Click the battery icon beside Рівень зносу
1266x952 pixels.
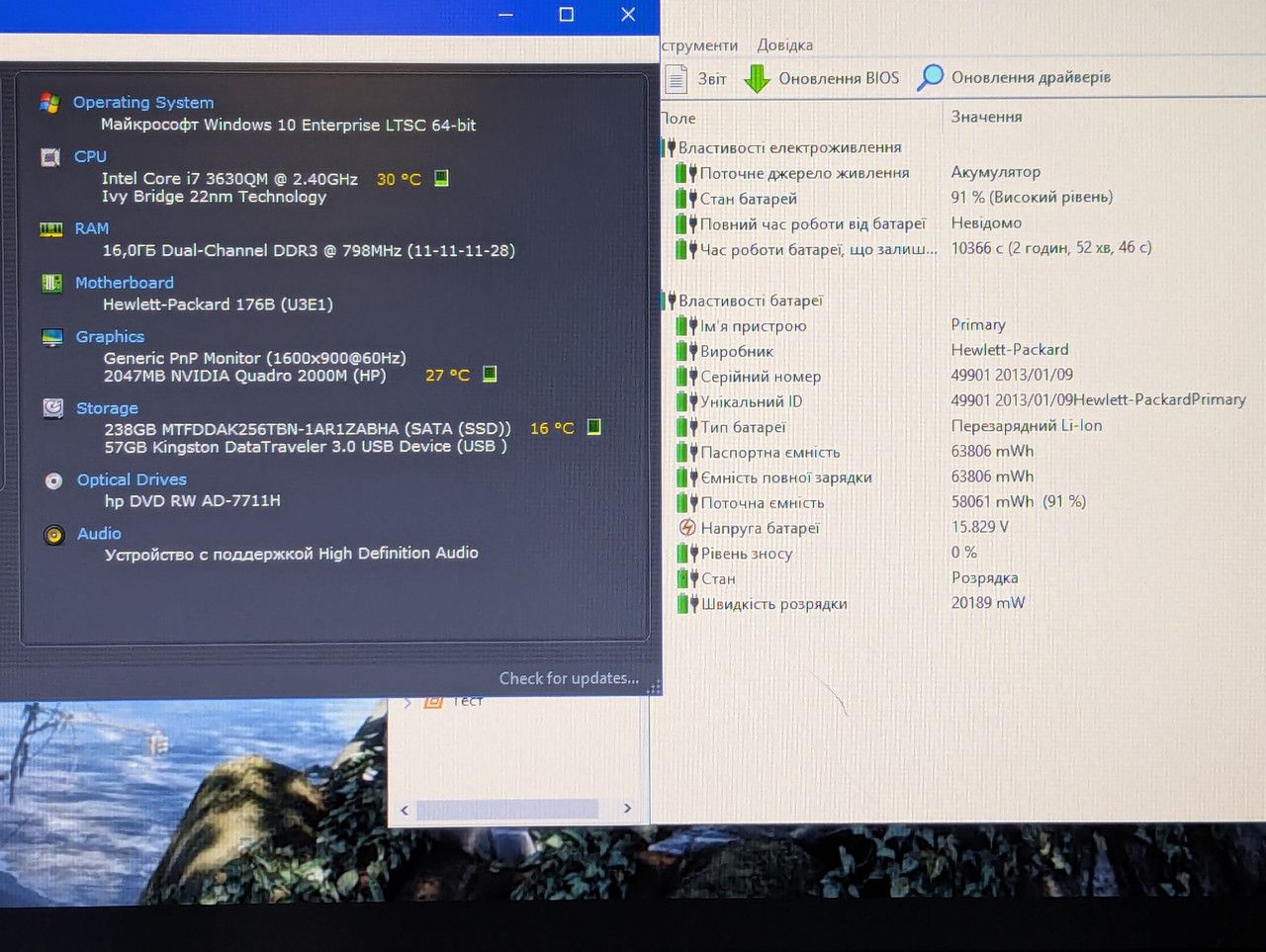pyautogui.click(x=687, y=554)
